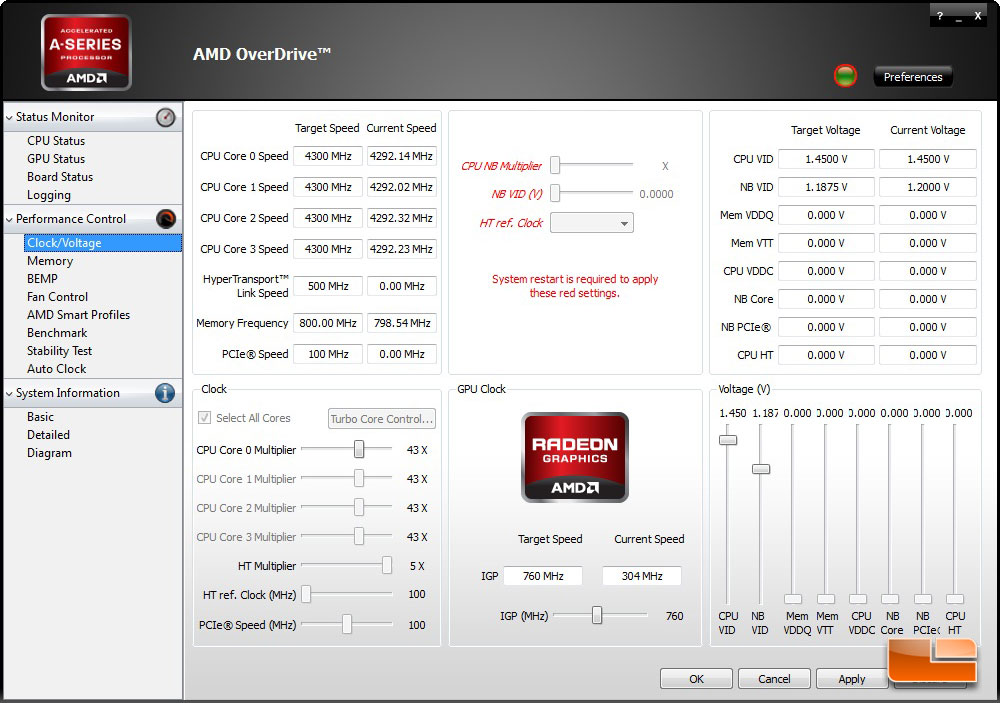Click the OK button
The image size is (1000, 703).
pyautogui.click(x=696, y=679)
